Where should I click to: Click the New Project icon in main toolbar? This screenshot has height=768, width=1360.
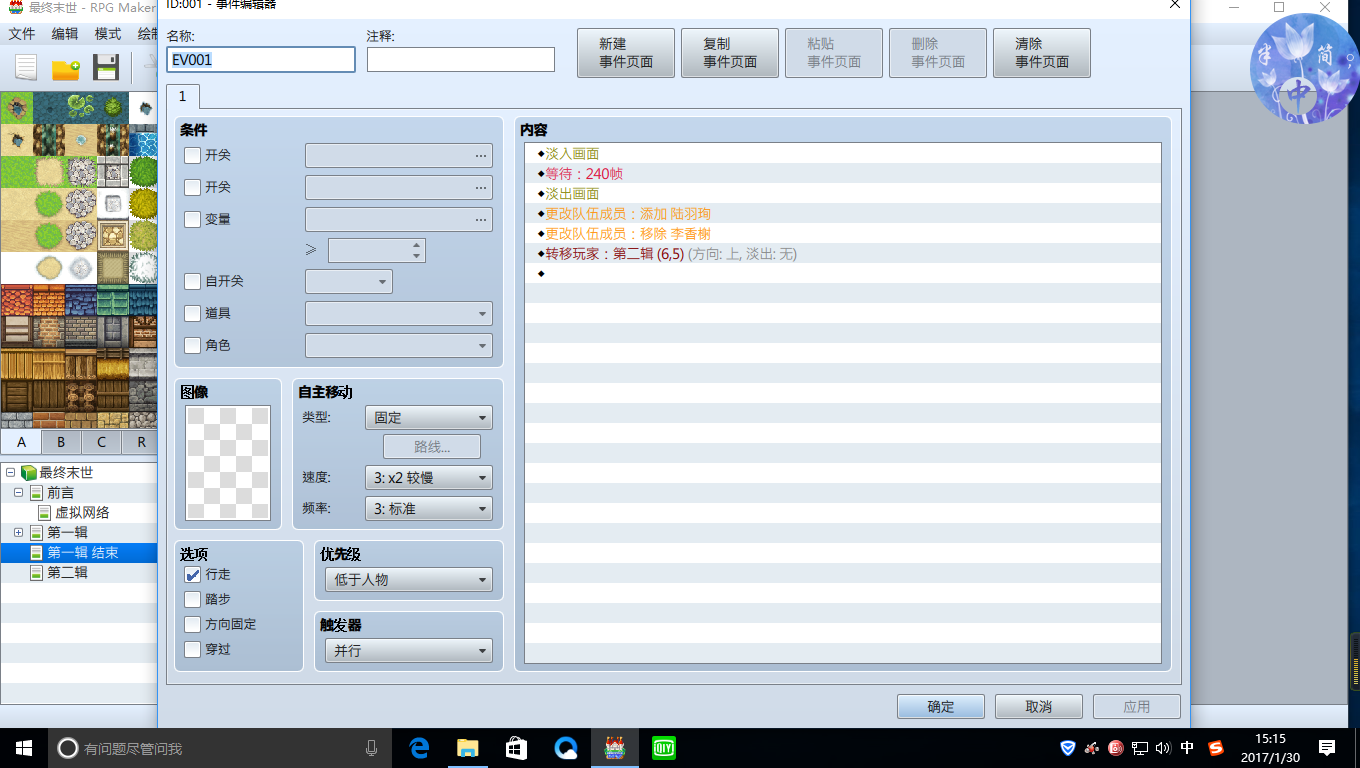27,68
